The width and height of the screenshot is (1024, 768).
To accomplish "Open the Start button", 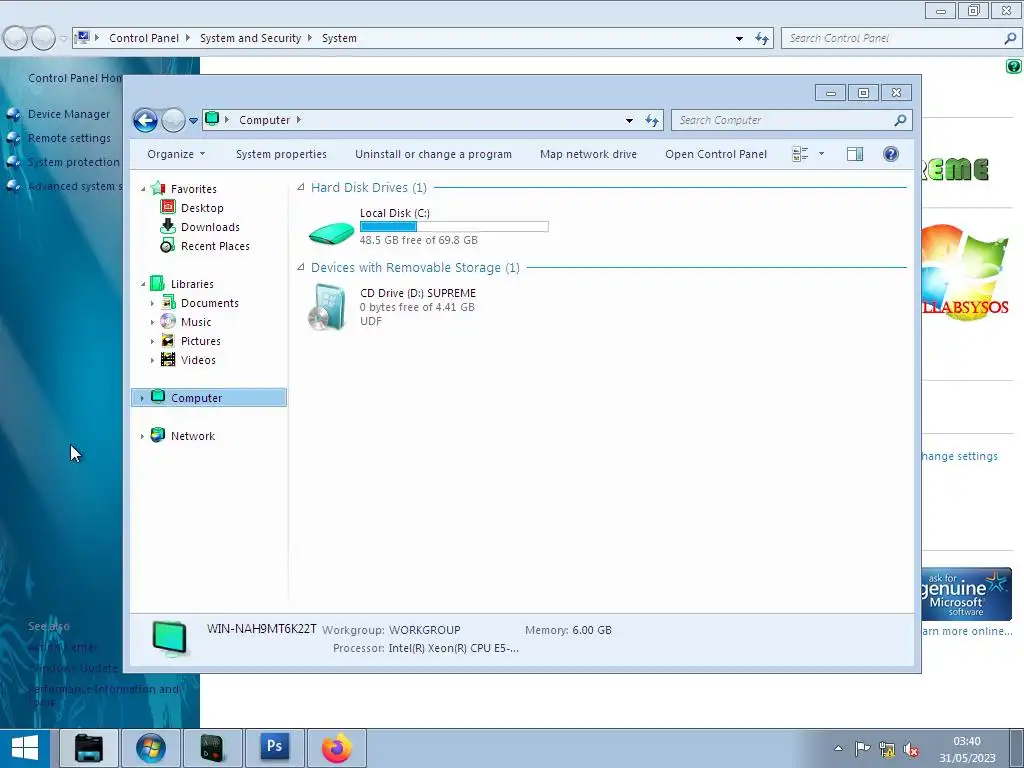I will pos(25,748).
